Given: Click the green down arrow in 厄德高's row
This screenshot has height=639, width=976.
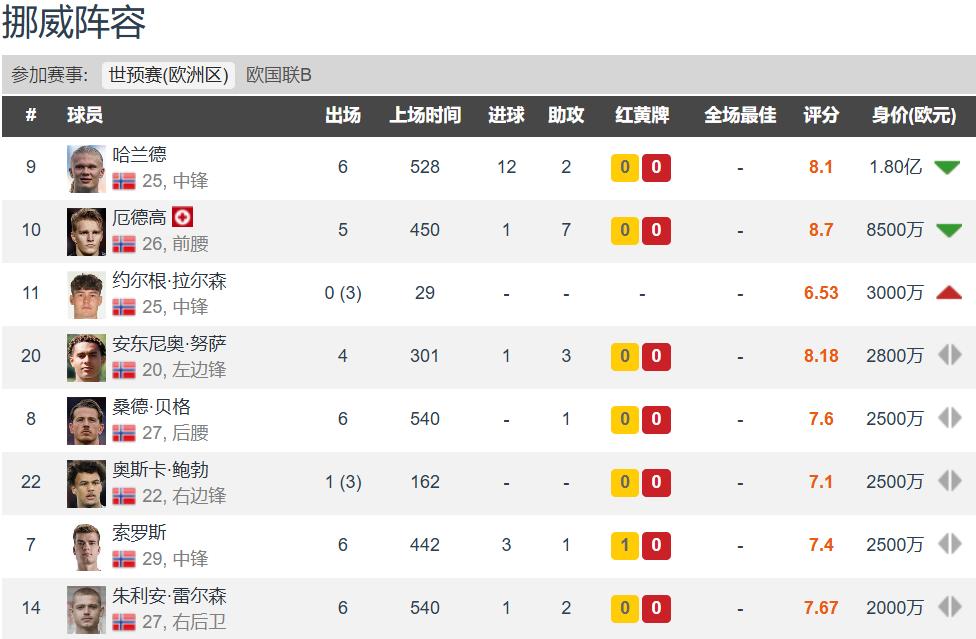Looking at the screenshot, I should 948,230.
